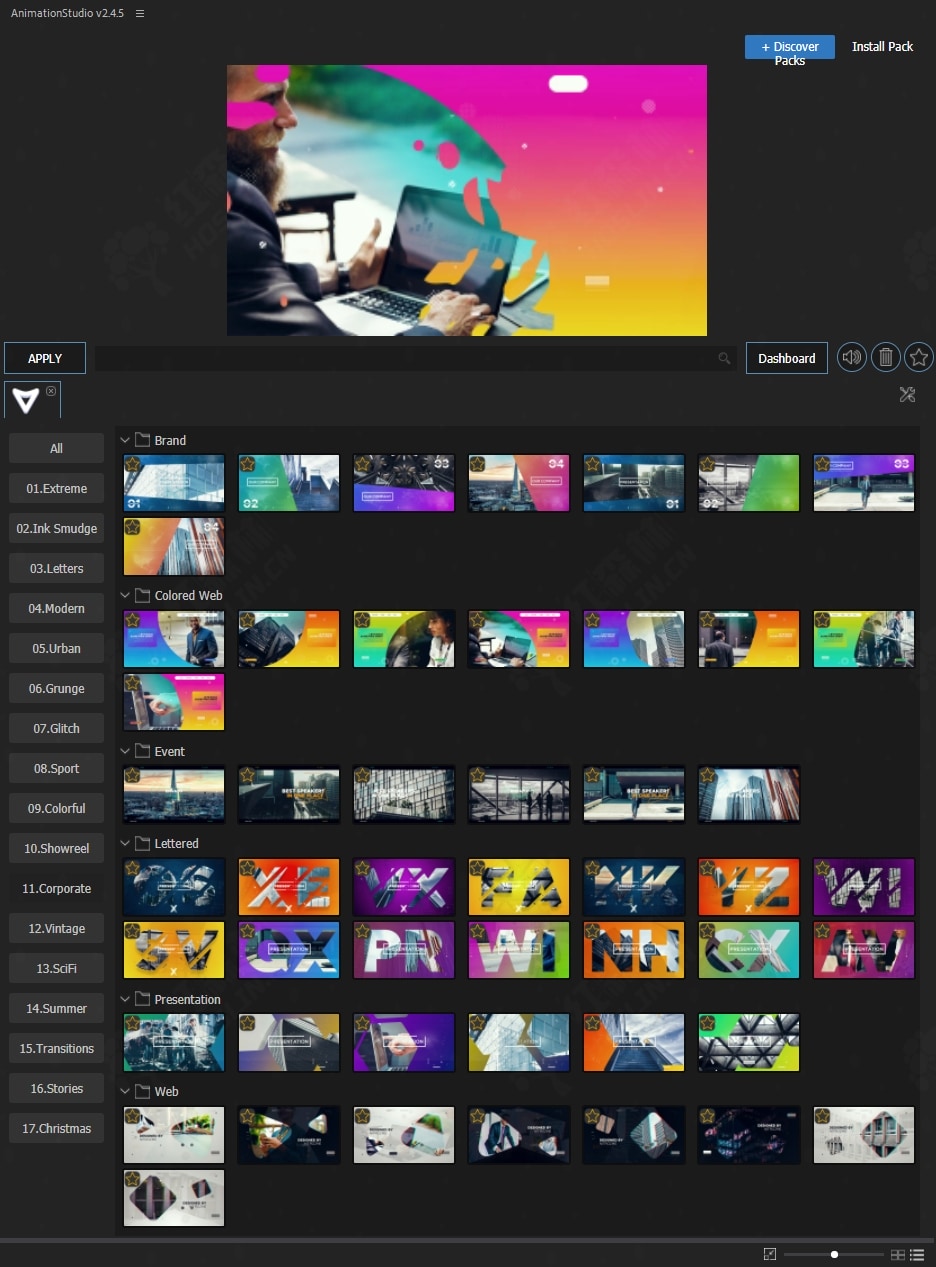Select the 14.Summer category
936x1267 pixels.
(x=56, y=1008)
